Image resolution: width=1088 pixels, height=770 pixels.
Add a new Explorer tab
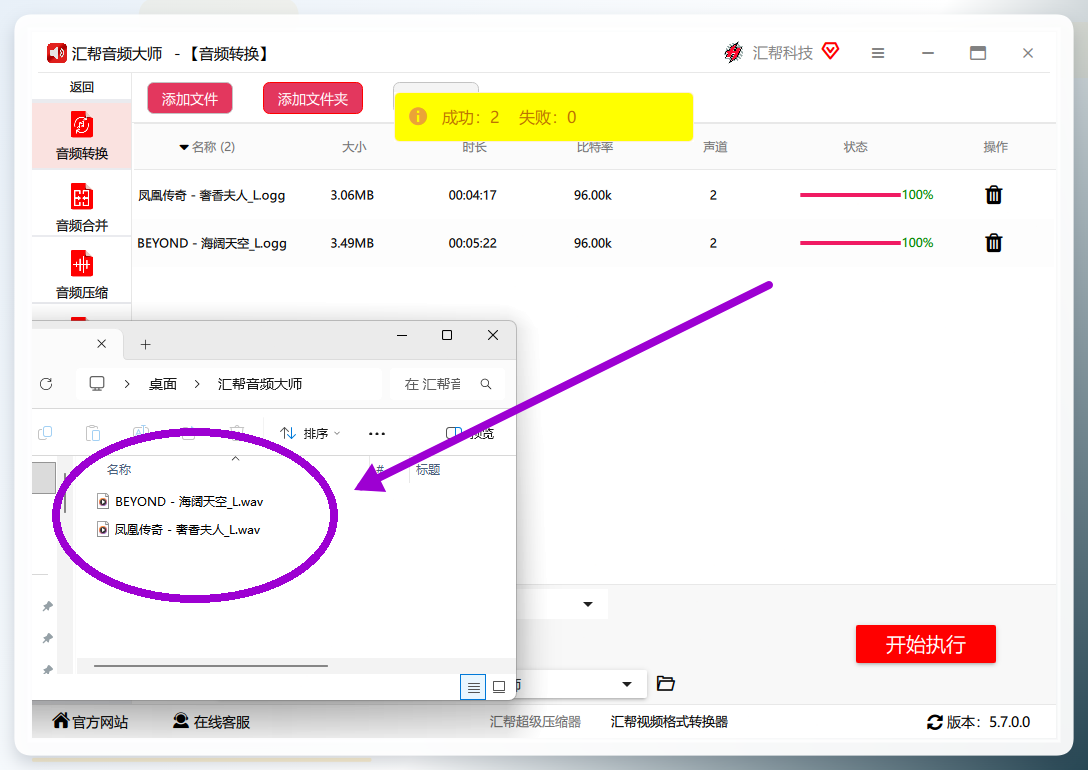click(x=145, y=344)
